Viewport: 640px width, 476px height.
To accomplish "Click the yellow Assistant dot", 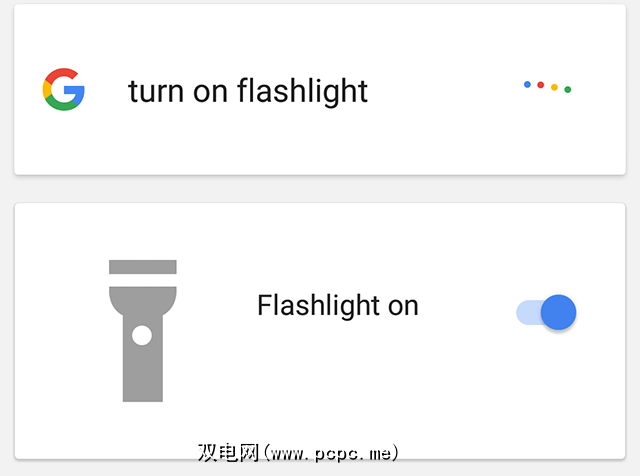I will click(554, 87).
